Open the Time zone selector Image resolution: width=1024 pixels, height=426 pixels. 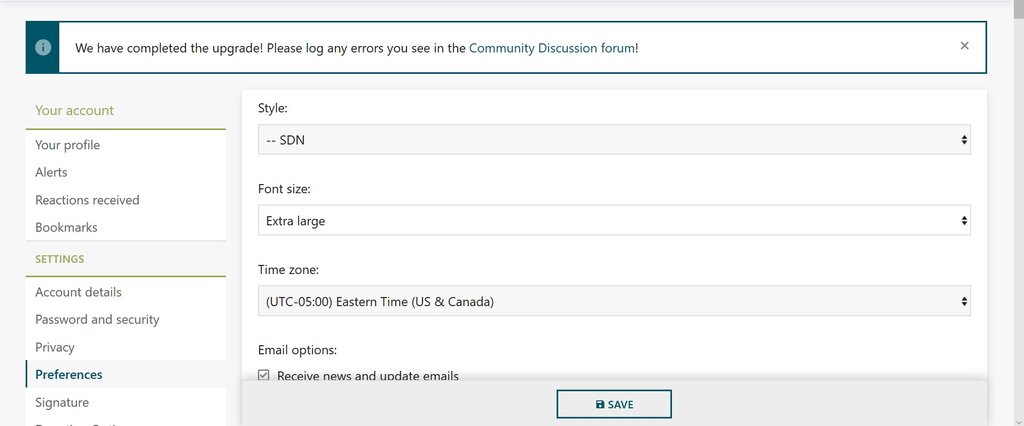(613, 300)
